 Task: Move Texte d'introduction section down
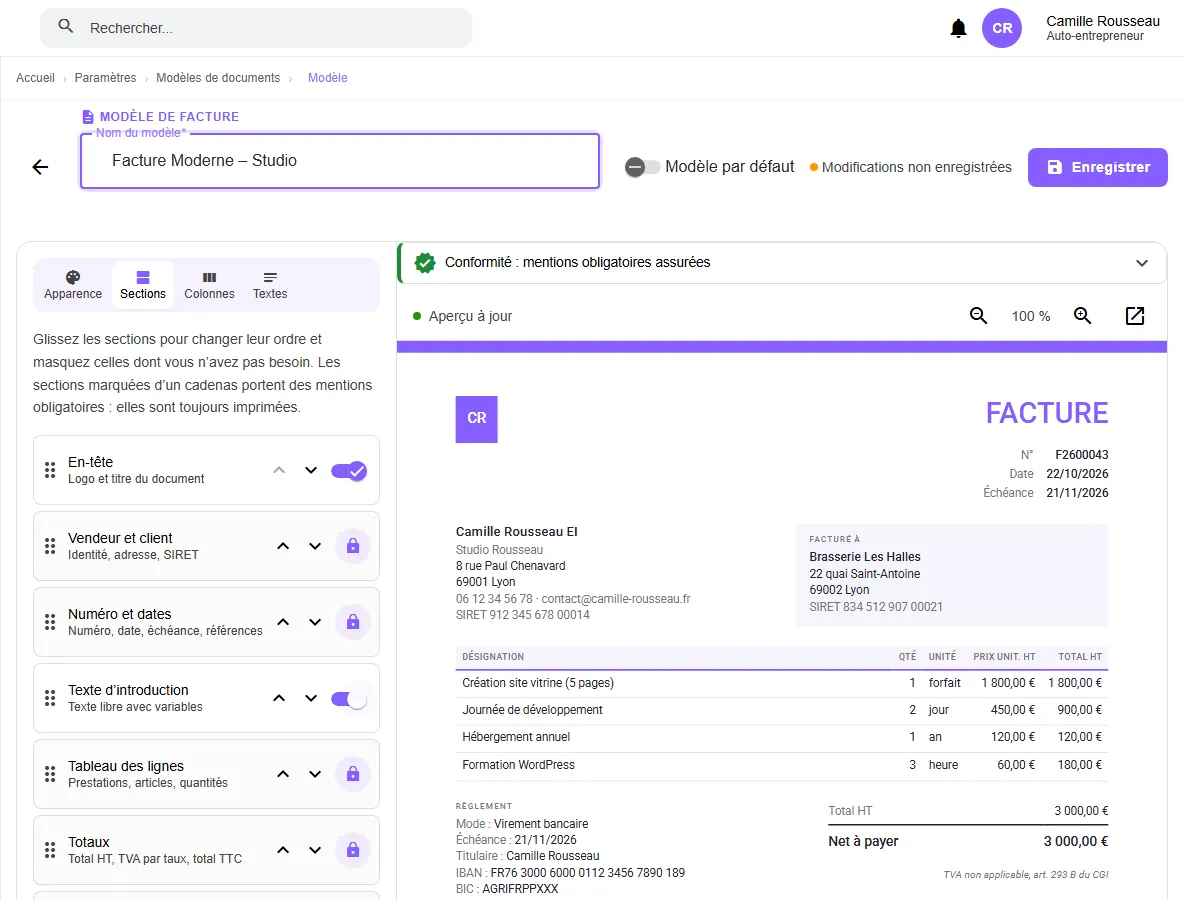pos(311,698)
